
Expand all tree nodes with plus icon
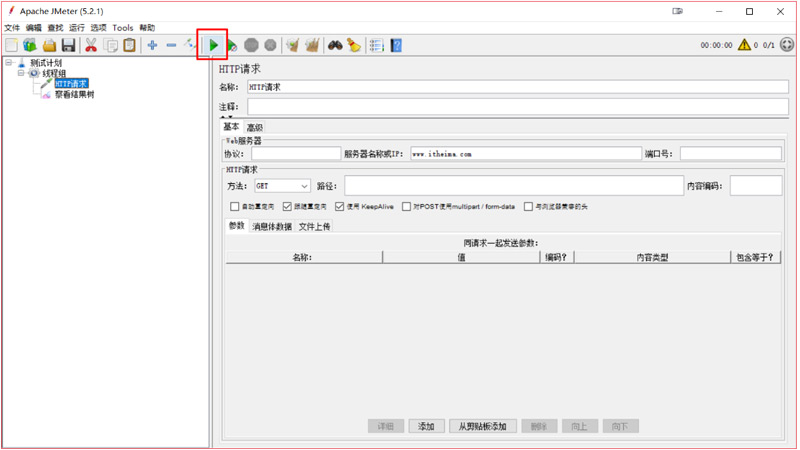[x=152, y=45]
